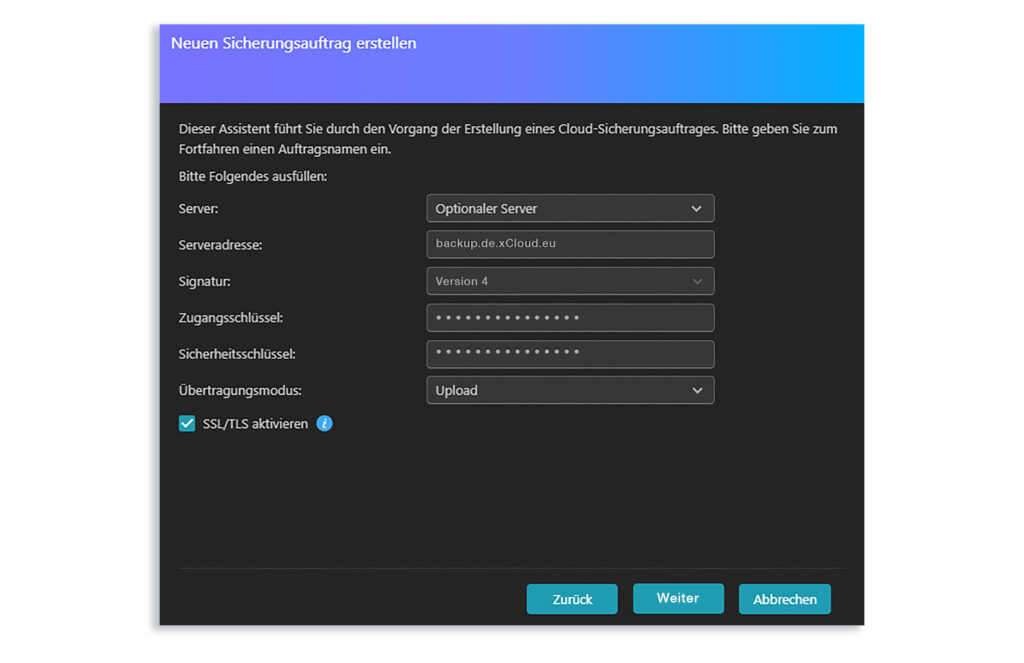
Task: Click into the Zugangsschlüssel password field
Action: (570, 318)
